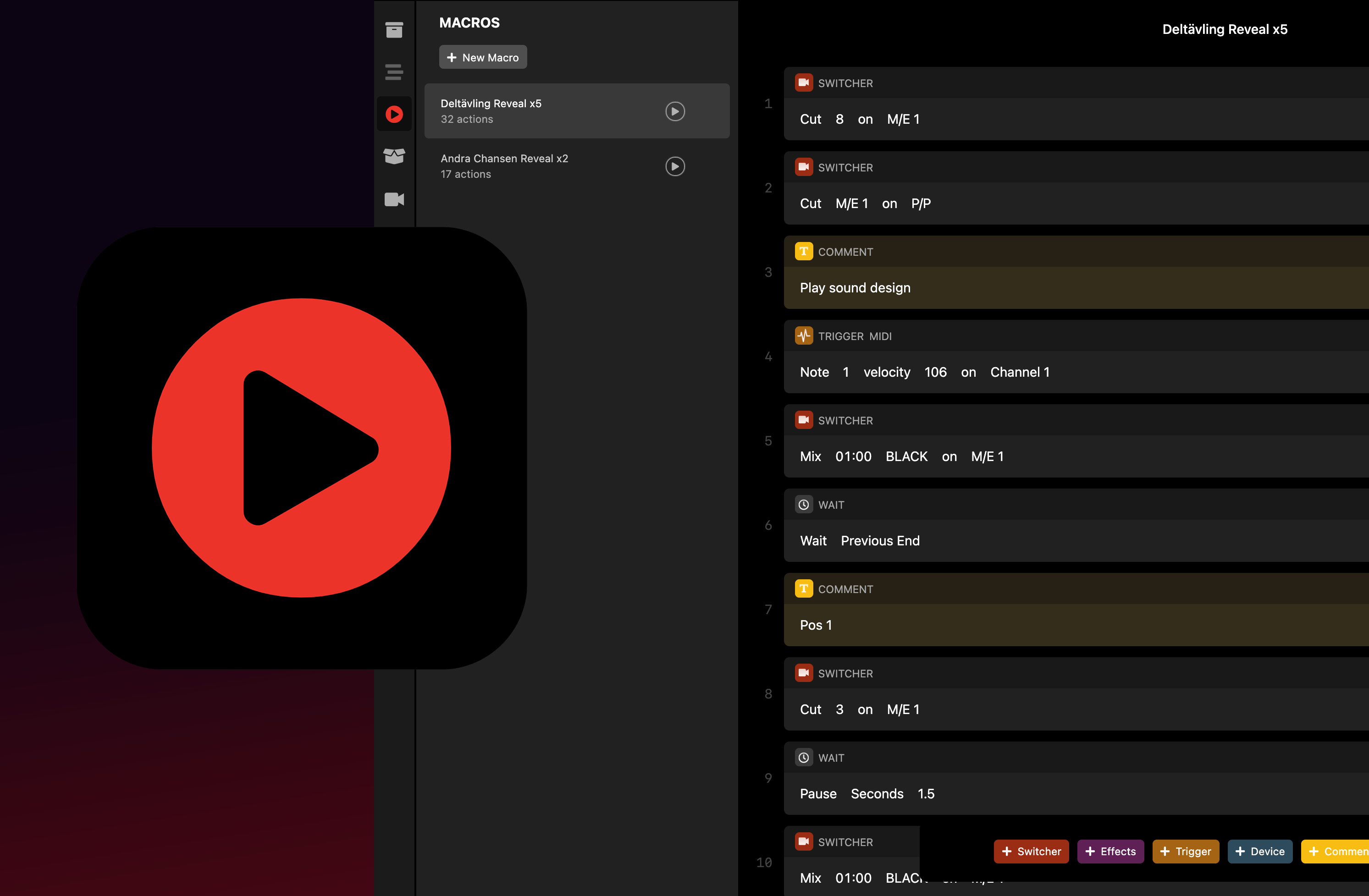Click the Switcher icon on action 2
Image resolution: width=1369 pixels, height=896 pixels.
pyautogui.click(x=804, y=167)
